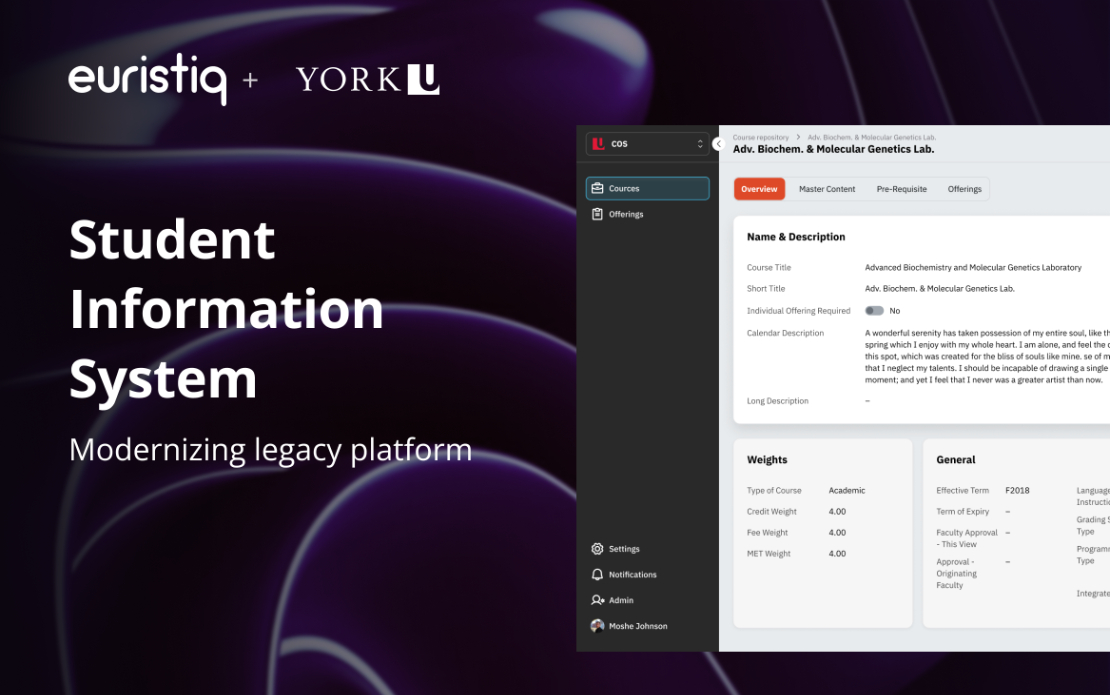The image size is (1110, 695).
Task: Switch to the Master Content tab
Action: tap(827, 188)
